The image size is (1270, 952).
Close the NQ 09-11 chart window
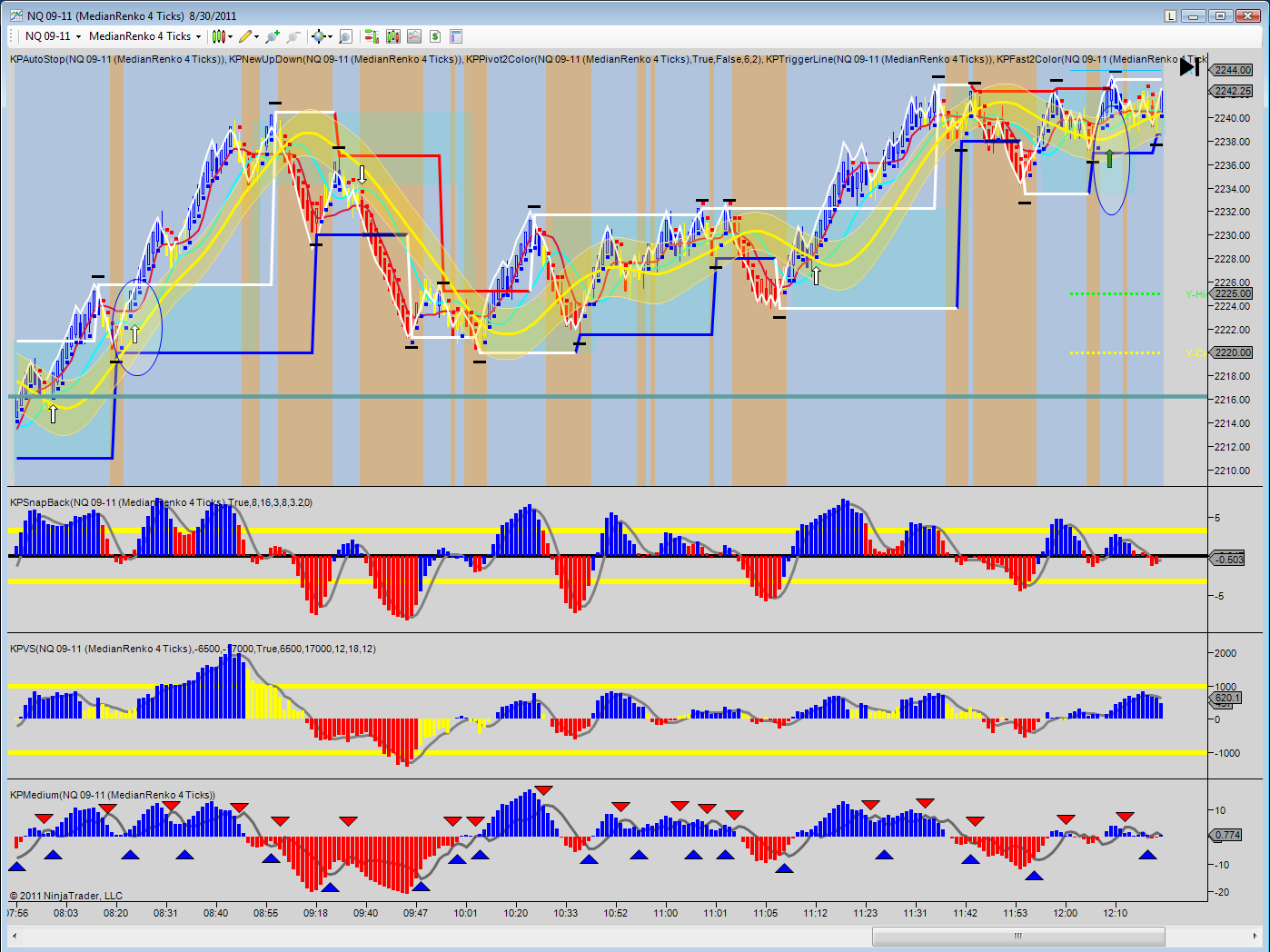1248,15
